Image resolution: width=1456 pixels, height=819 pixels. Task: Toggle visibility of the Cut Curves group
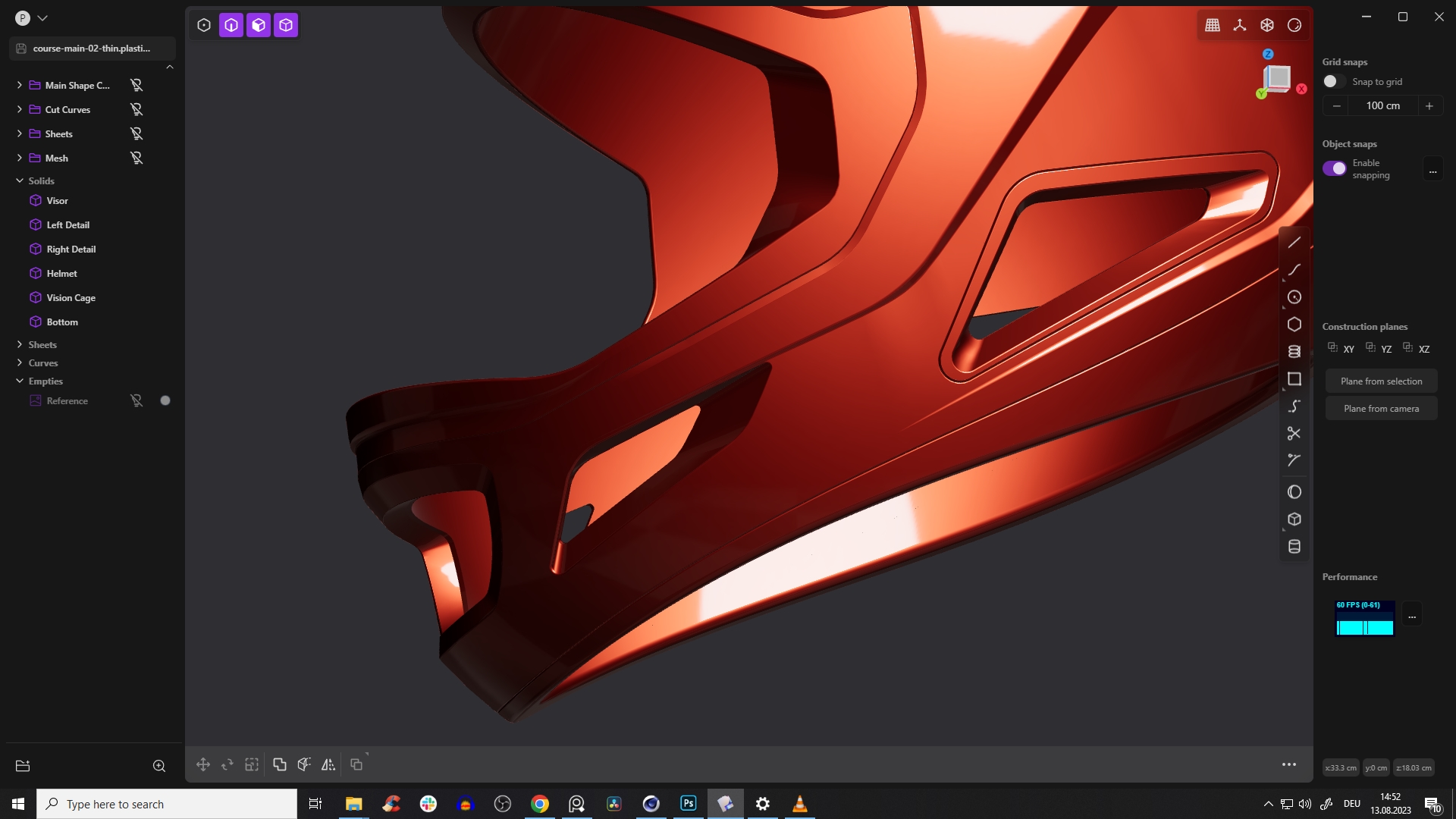(136, 109)
